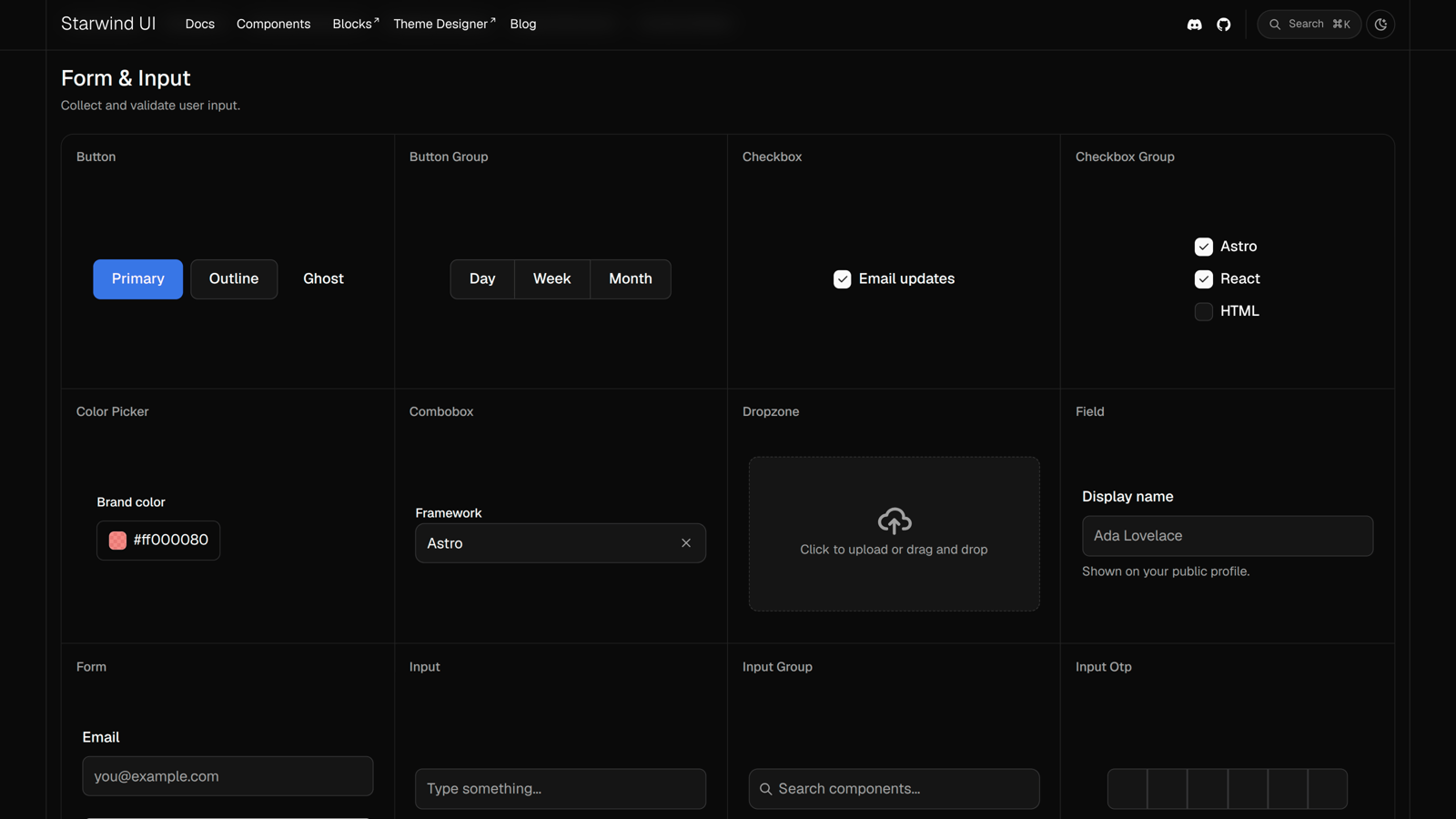The height and width of the screenshot is (819, 1456).
Task: Click the red brand color swatch
Action: pyautogui.click(x=117, y=541)
